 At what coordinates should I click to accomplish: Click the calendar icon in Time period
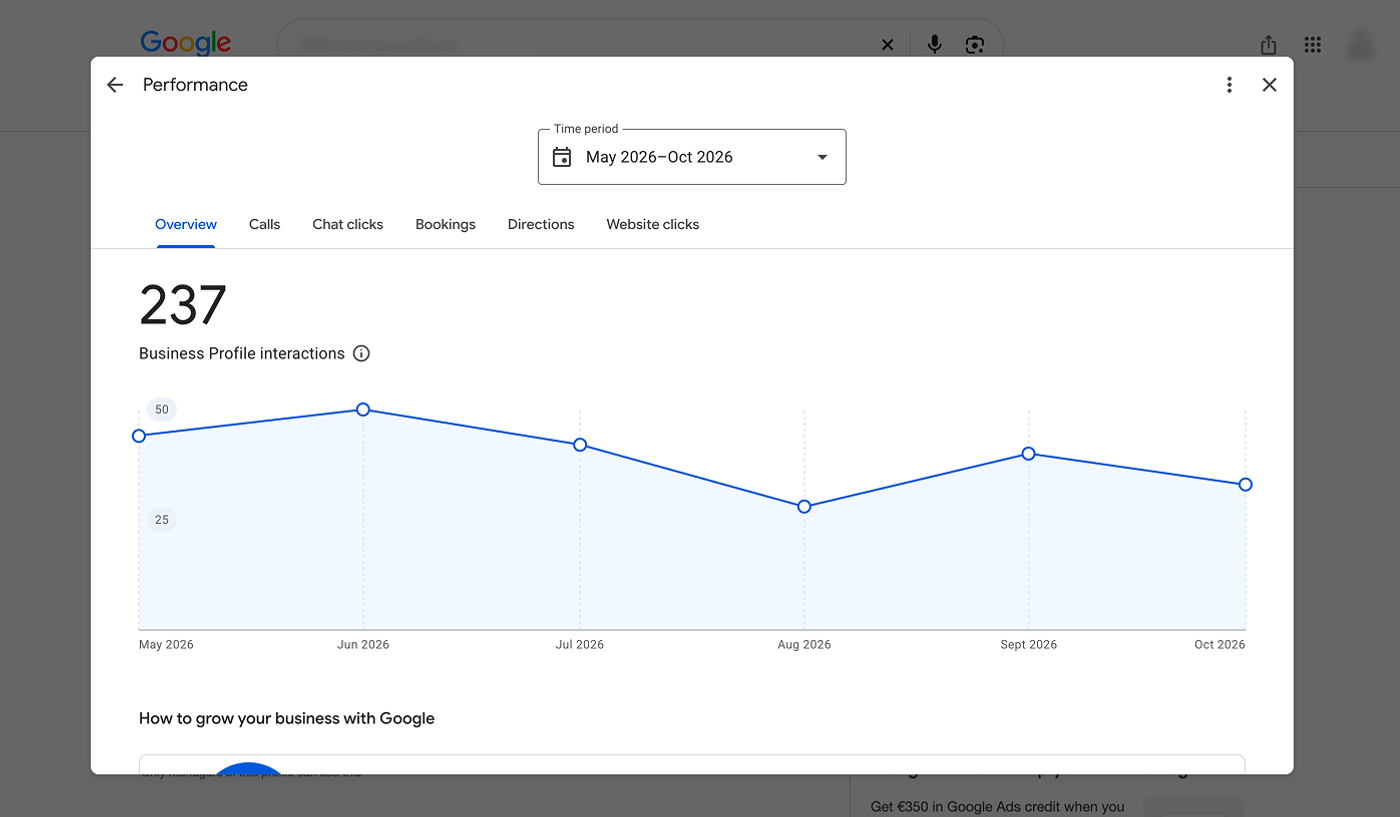562,157
